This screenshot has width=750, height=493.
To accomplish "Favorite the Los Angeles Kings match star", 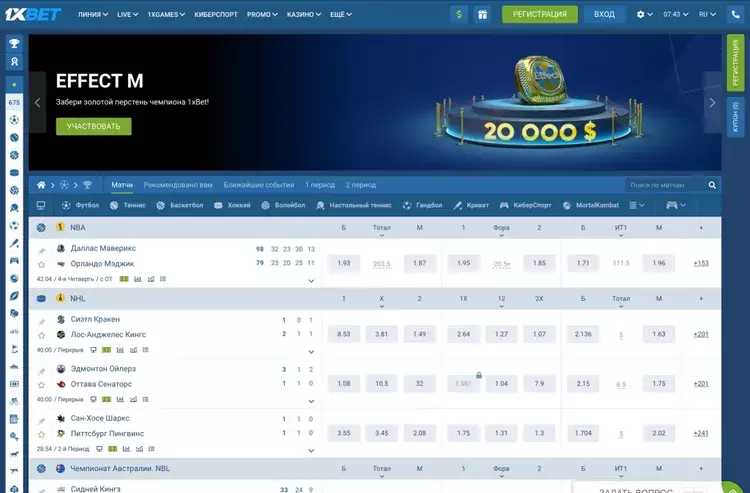I will [42, 335].
